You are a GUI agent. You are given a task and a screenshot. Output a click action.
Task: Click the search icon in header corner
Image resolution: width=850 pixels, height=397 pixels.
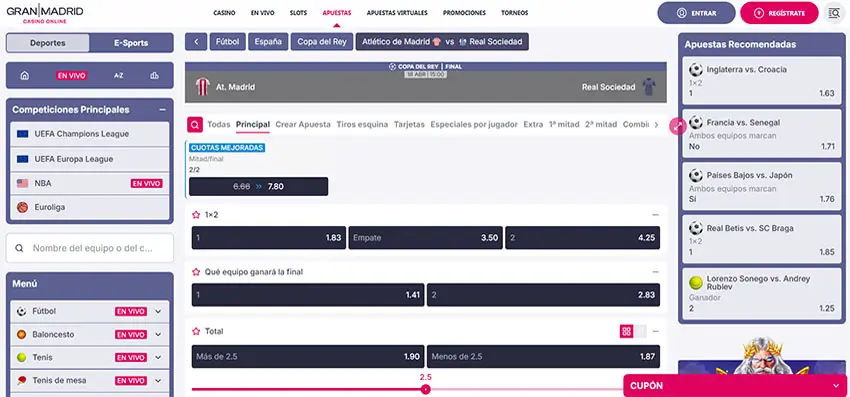tap(834, 13)
